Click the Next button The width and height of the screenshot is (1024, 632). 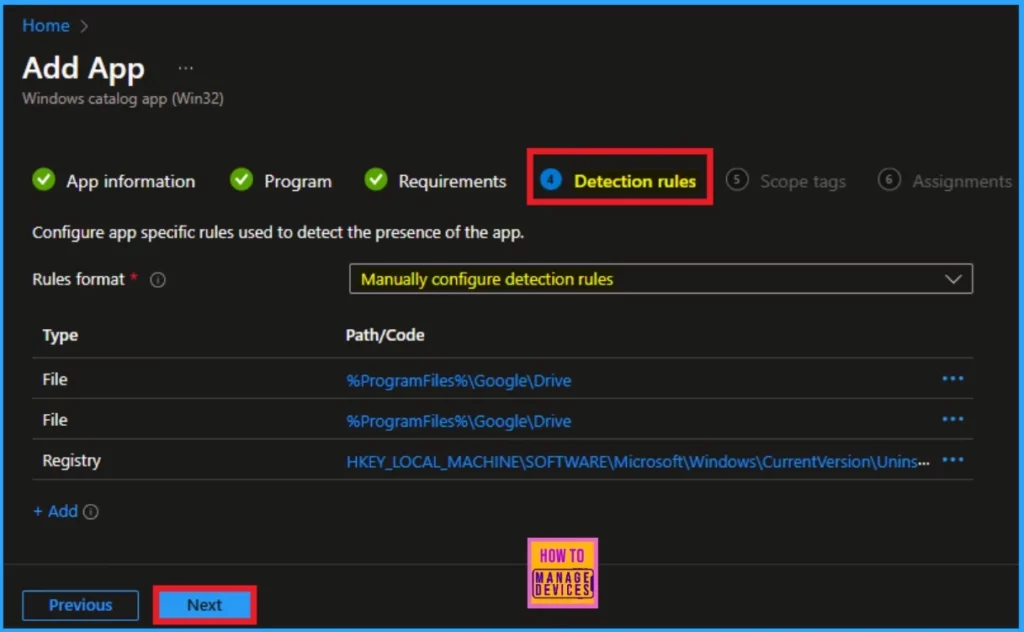[x=204, y=605]
